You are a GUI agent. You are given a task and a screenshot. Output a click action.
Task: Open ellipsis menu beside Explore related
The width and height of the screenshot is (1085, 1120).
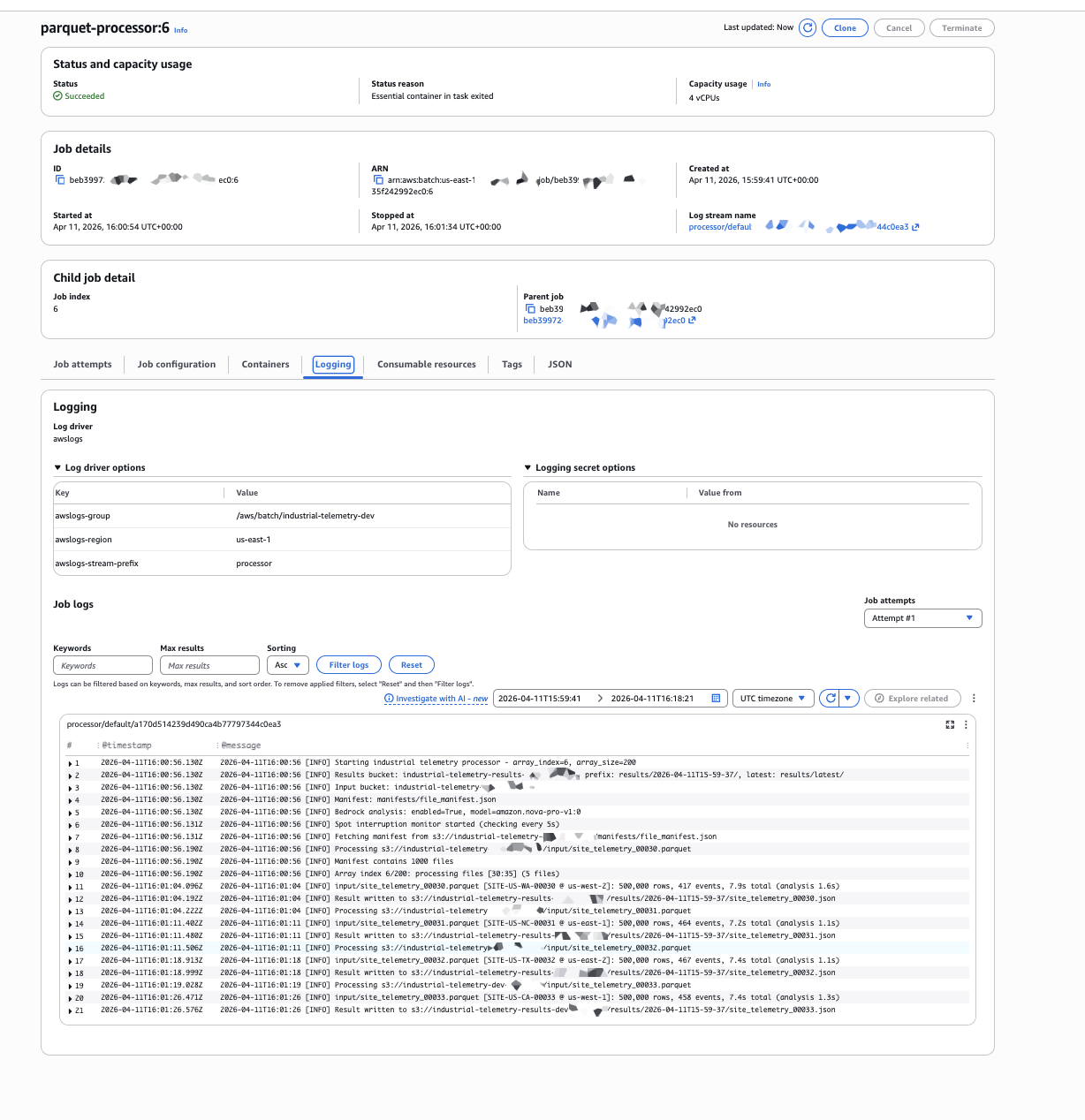point(974,698)
